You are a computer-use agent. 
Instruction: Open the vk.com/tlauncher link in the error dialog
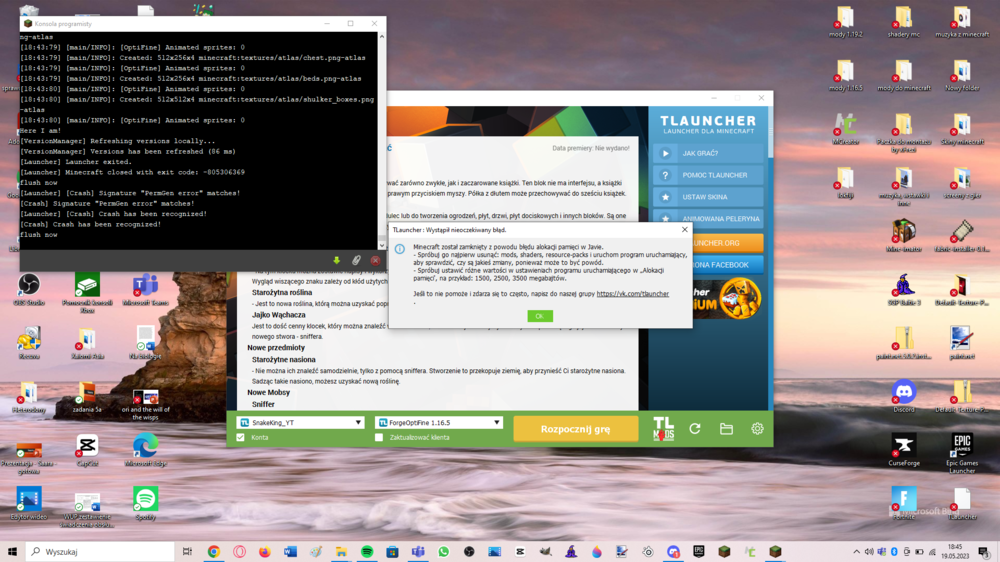click(633, 294)
